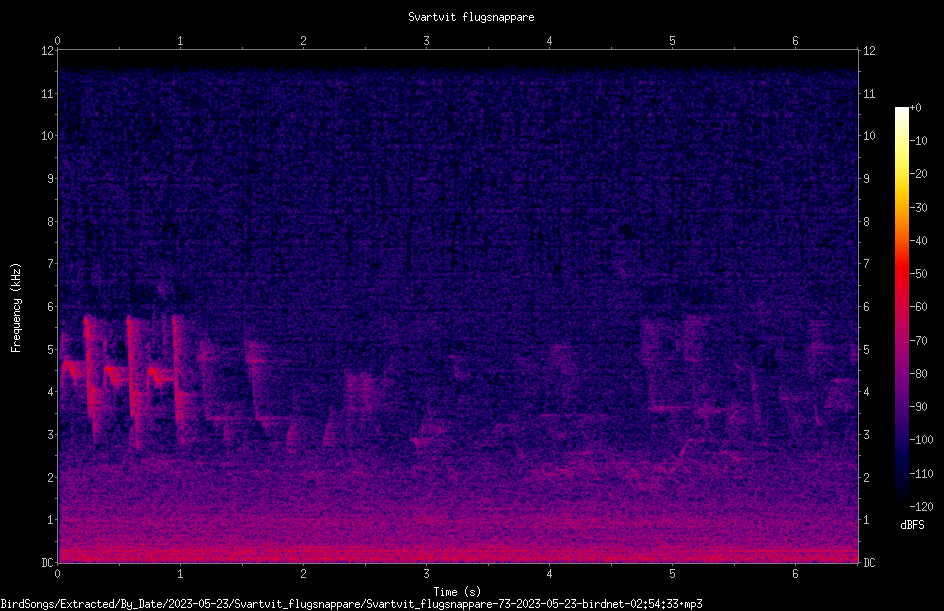Click the faint call near 5 seconds, 3.6 kHz
The height and width of the screenshot is (611, 944).
pos(670,408)
